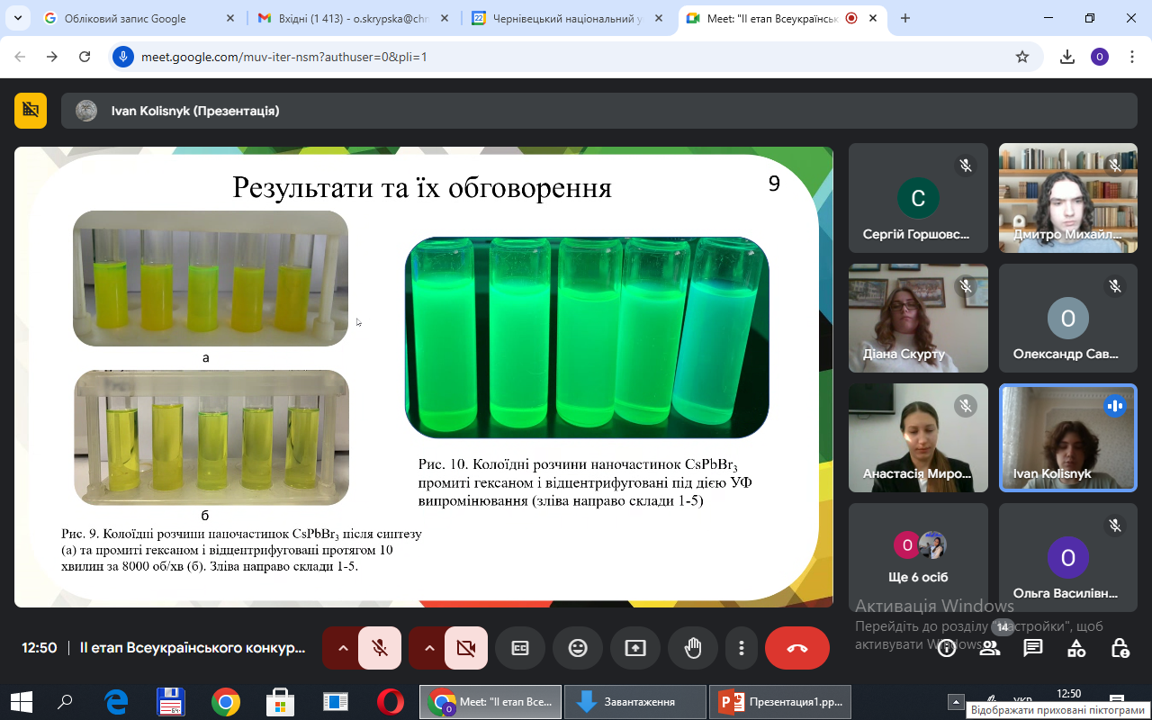
Task: Select Діана Скурту video thumbnail
Action: click(x=918, y=318)
